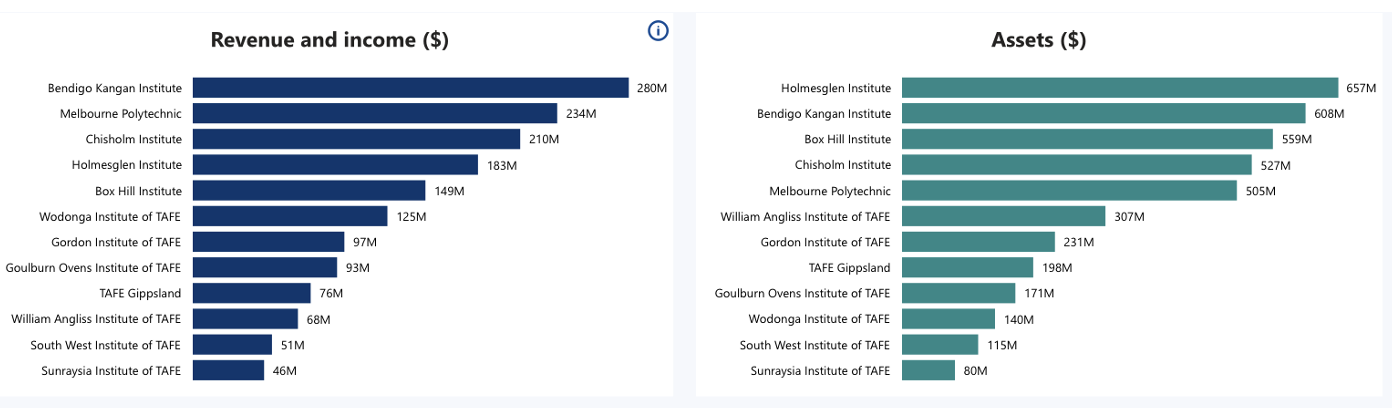
Task: Click the 125M revenue value label
Action: [x=411, y=216]
